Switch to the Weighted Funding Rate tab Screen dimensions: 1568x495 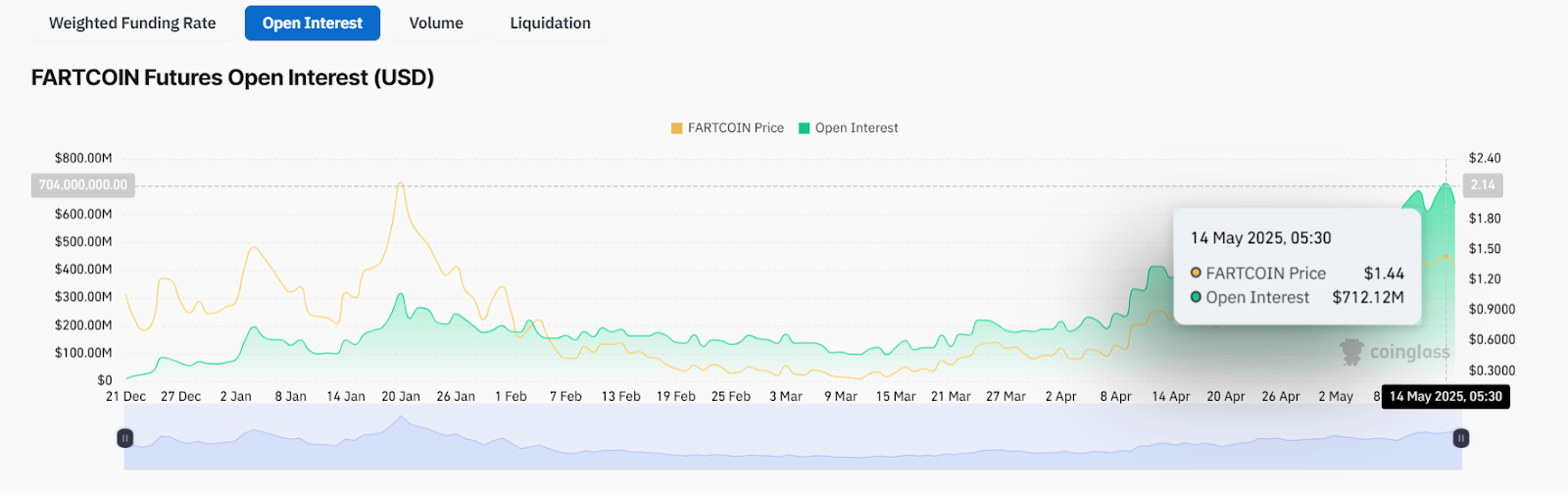[x=132, y=23]
